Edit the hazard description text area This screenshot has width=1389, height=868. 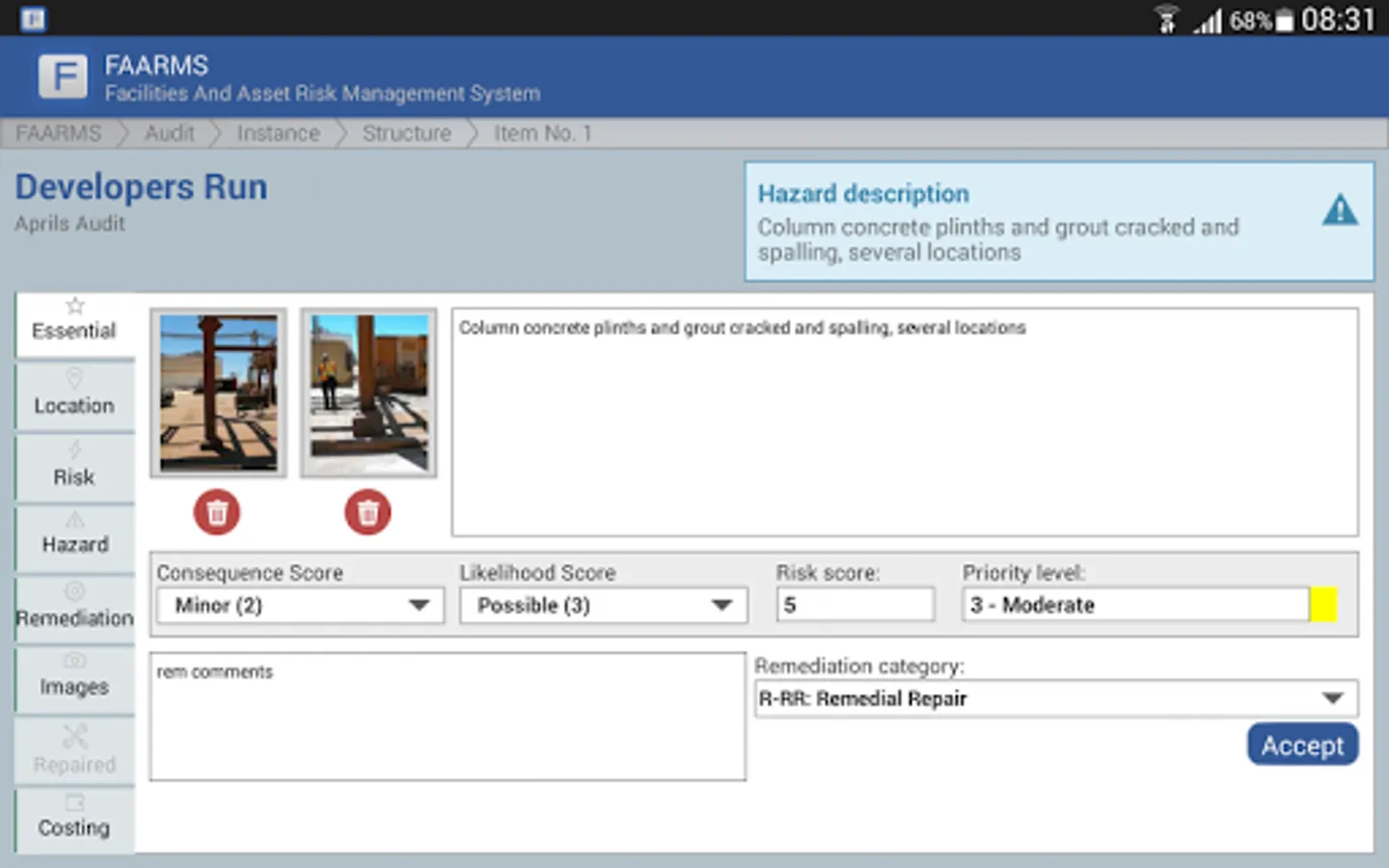coord(905,422)
